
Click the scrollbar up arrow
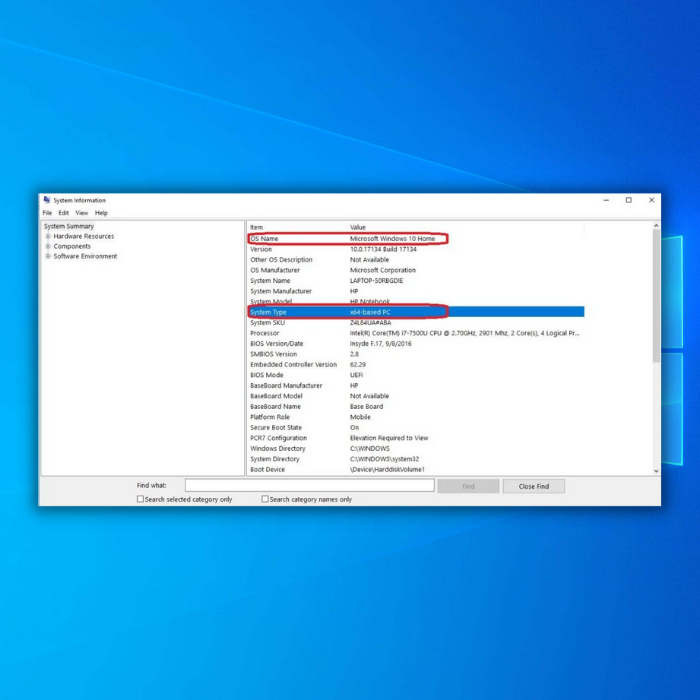[656, 226]
